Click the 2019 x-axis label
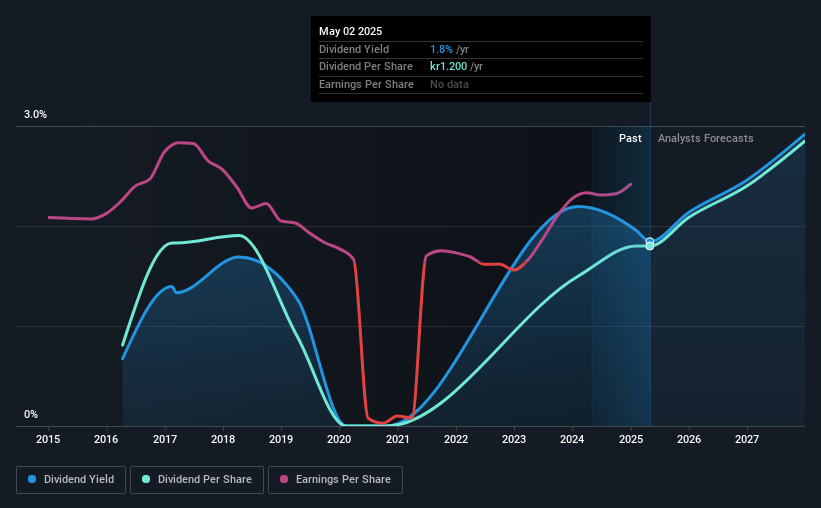 281,439
